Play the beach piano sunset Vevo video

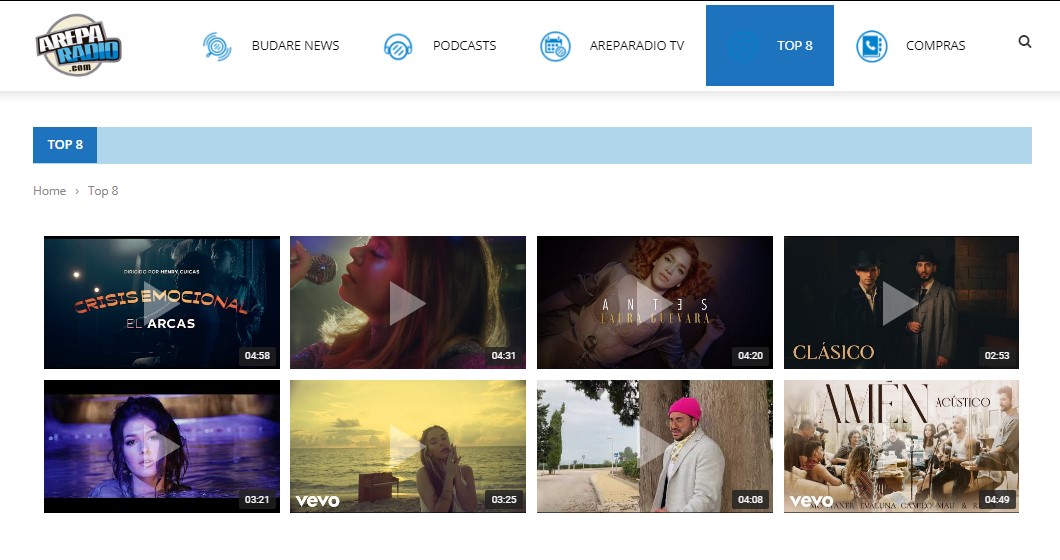coord(408,446)
